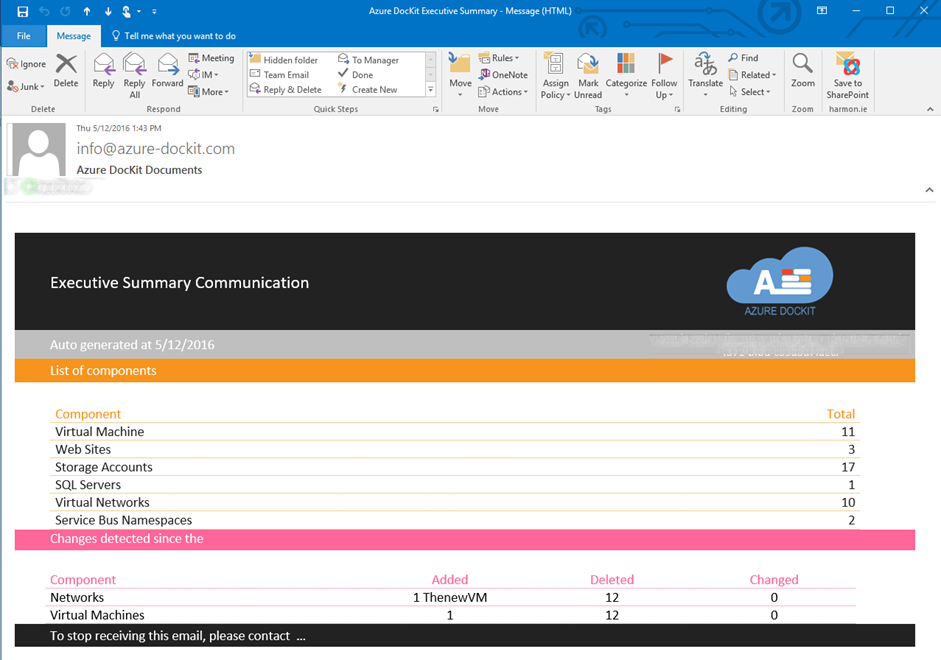This screenshot has height=660, width=941.
Task: Forward this email
Action: pos(167,71)
